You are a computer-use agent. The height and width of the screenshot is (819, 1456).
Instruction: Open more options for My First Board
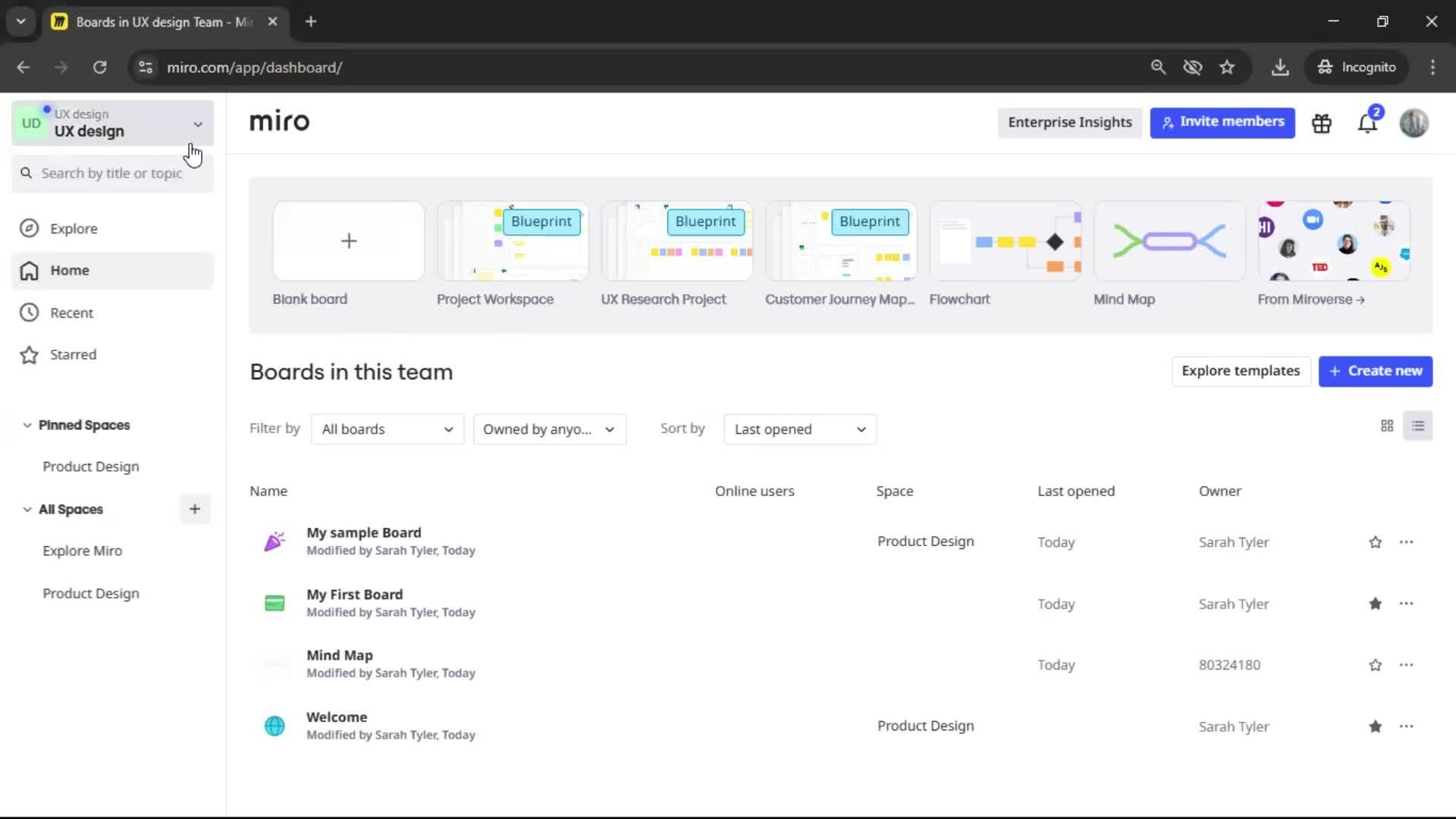(x=1407, y=604)
